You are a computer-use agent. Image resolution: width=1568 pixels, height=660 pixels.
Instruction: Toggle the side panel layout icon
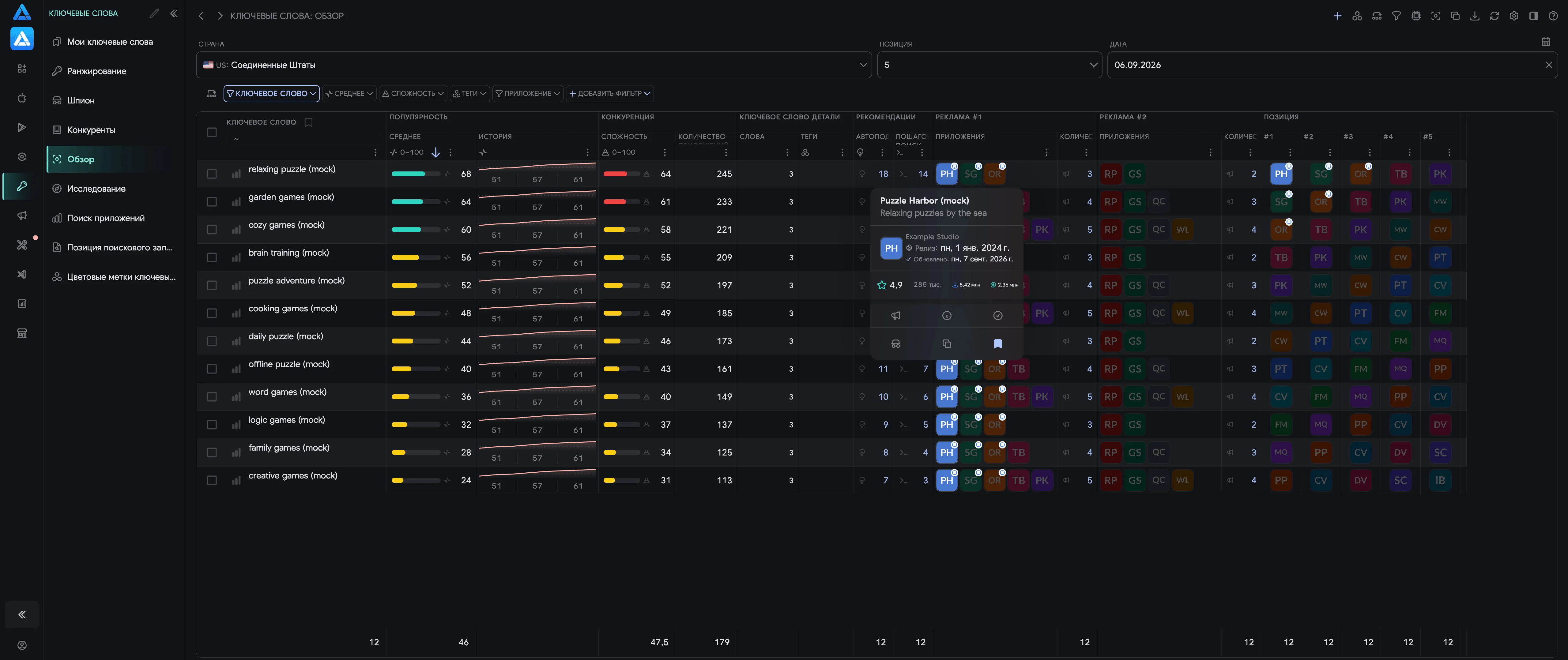[1533, 16]
